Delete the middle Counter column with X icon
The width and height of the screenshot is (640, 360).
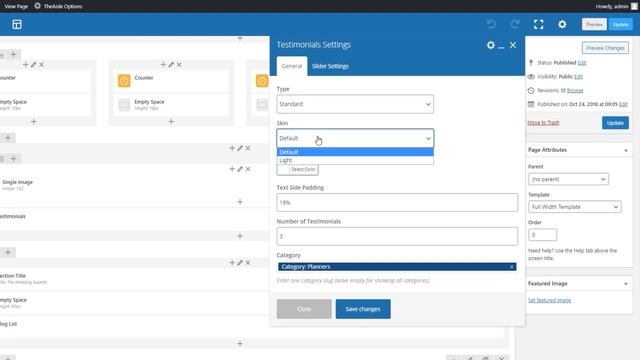click(x=179, y=64)
